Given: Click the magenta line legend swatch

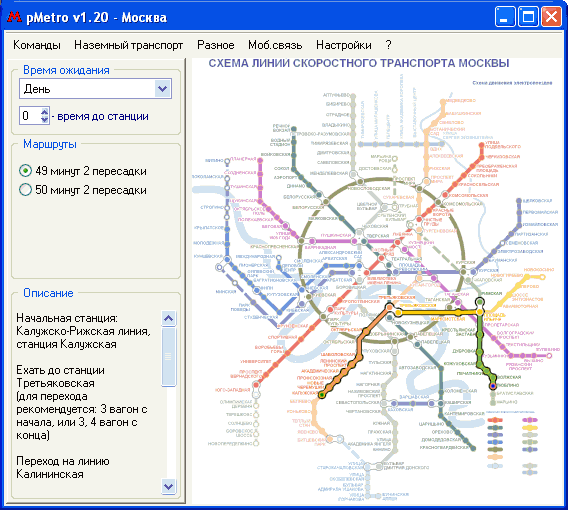Looking at the screenshot, I should [529, 420].
